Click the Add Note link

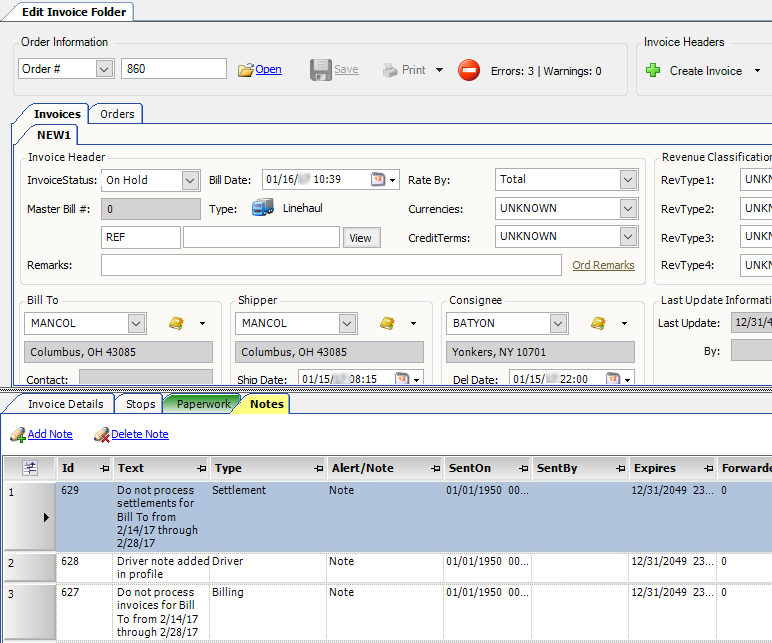50,434
